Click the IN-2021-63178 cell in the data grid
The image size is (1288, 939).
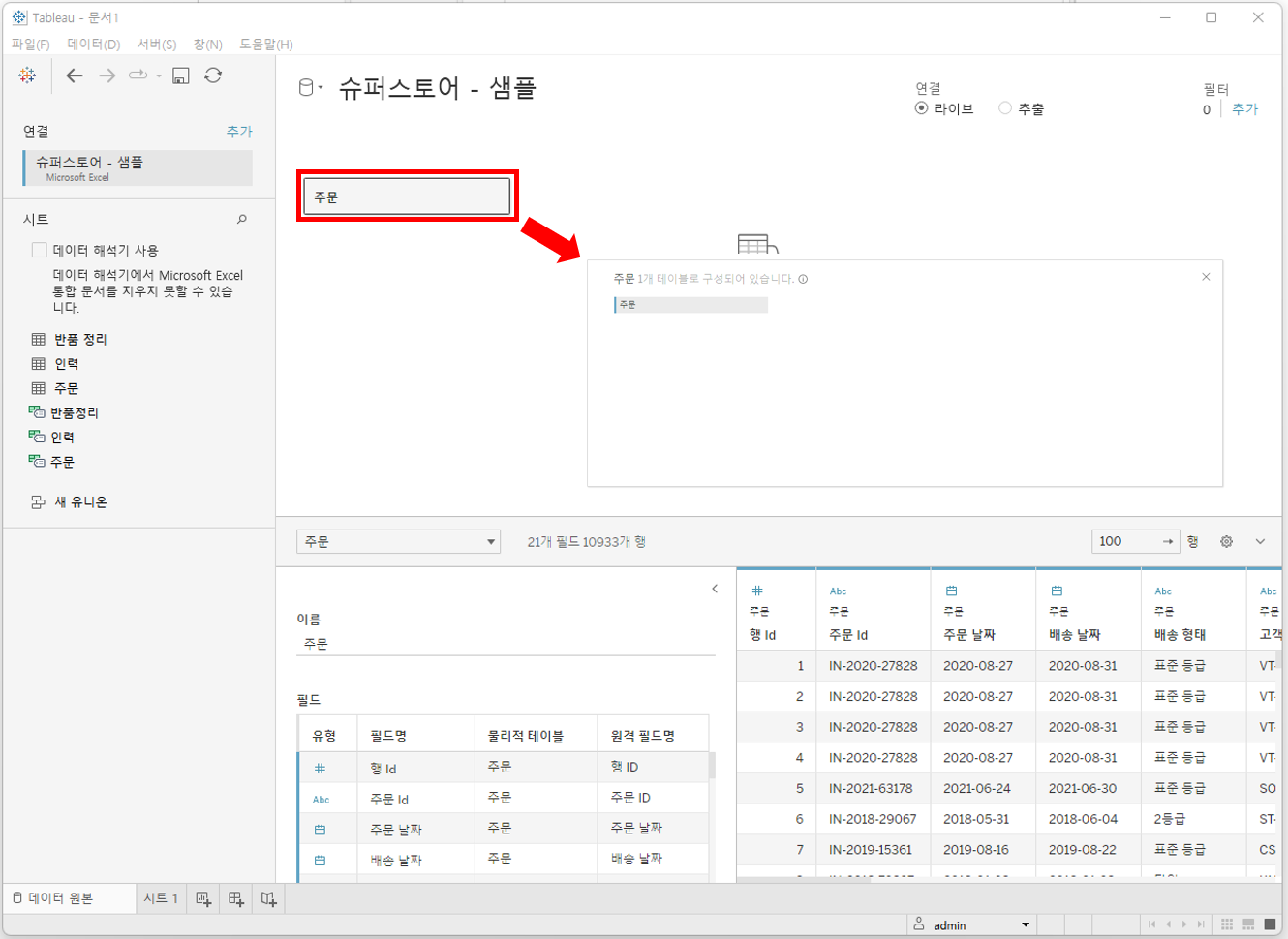click(x=873, y=788)
